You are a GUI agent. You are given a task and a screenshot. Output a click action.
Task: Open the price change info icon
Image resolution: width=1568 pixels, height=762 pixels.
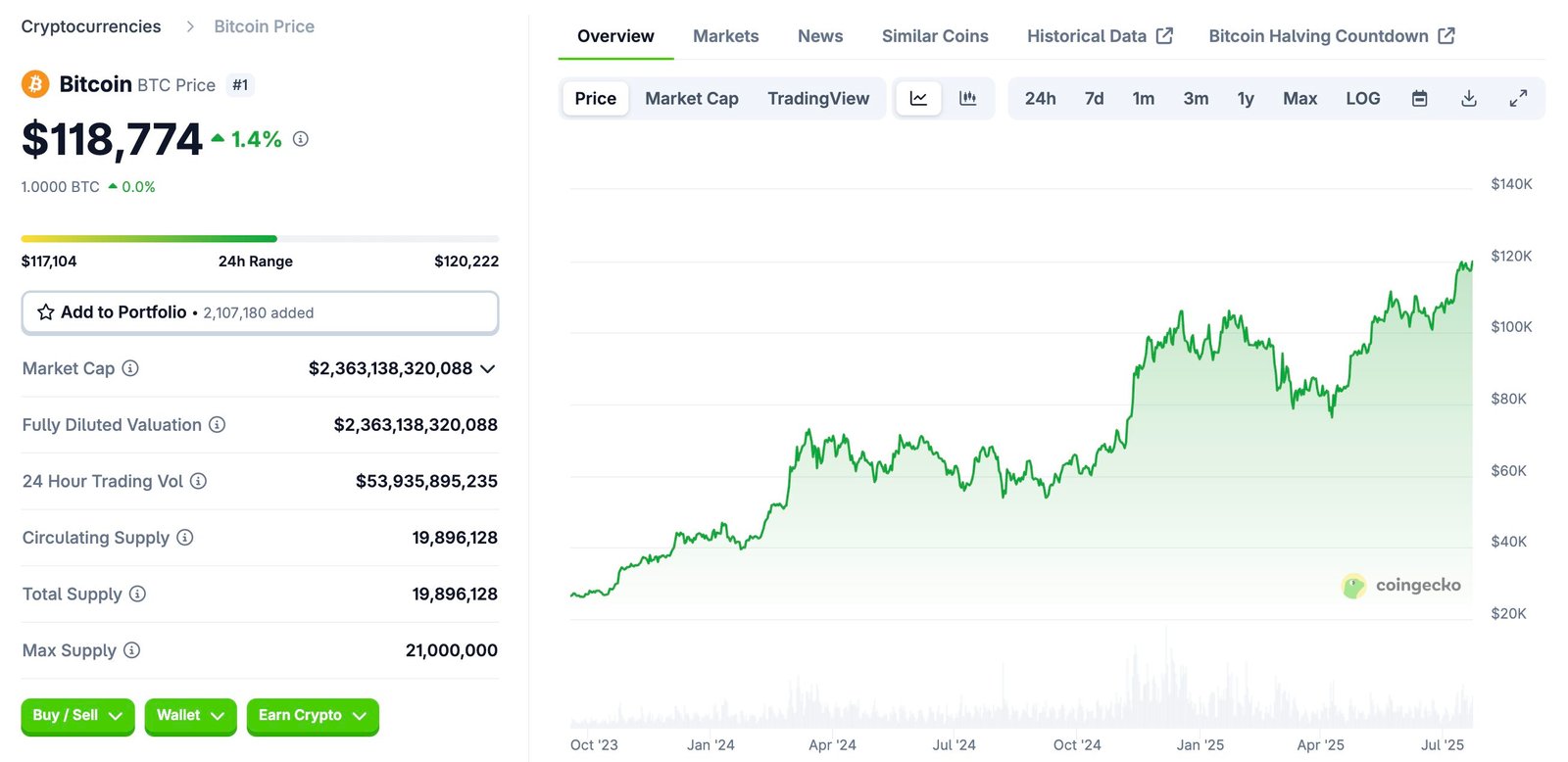(301, 139)
